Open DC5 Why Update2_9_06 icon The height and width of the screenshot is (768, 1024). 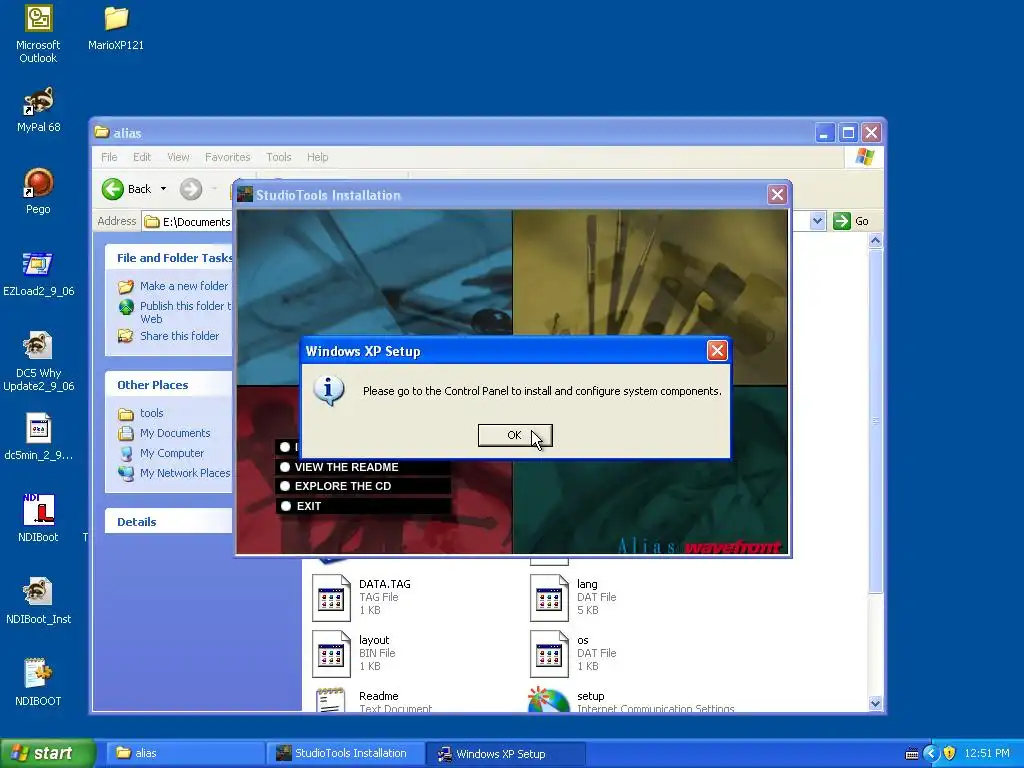point(39,362)
